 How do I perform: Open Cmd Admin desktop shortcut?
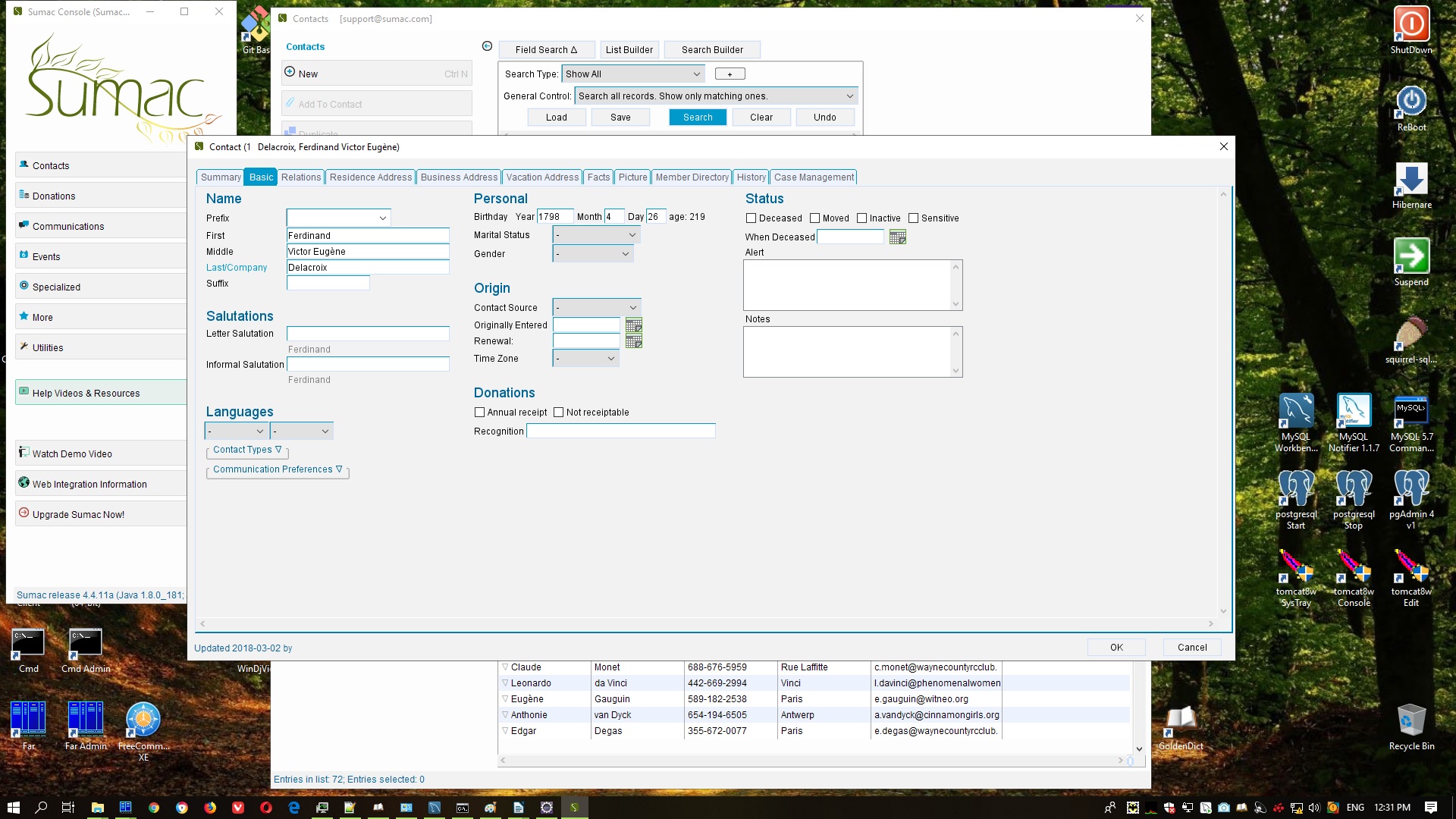86,651
